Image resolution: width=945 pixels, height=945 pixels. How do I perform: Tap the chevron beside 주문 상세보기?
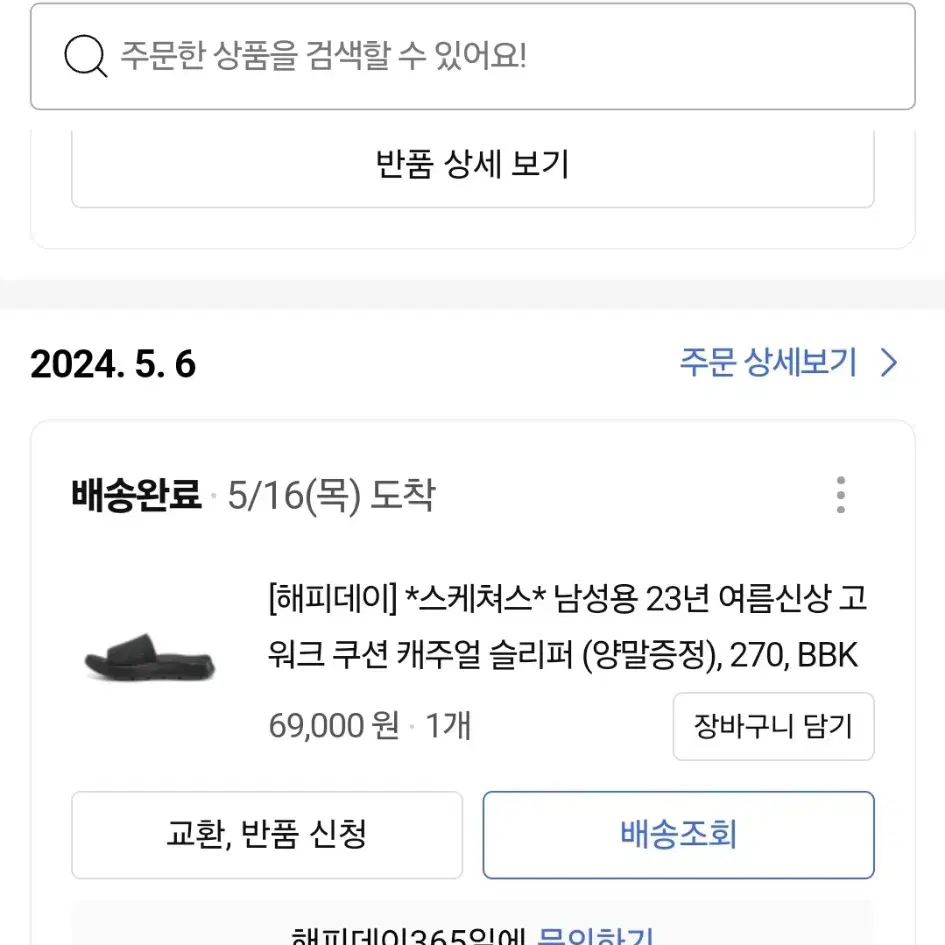pyautogui.click(x=889, y=363)
